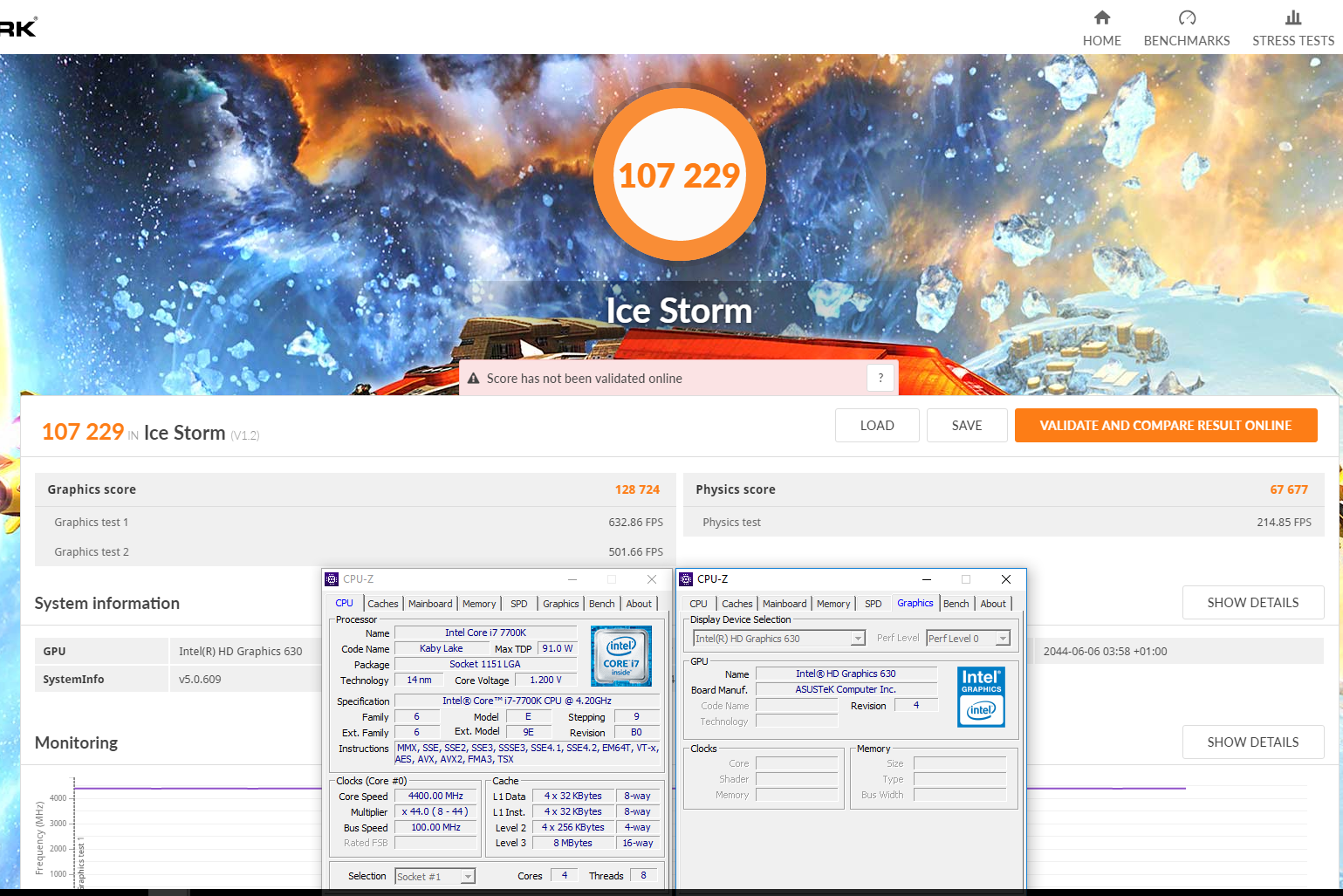Click the Core Speed value '4400.00 MHz'

(435, 796)
